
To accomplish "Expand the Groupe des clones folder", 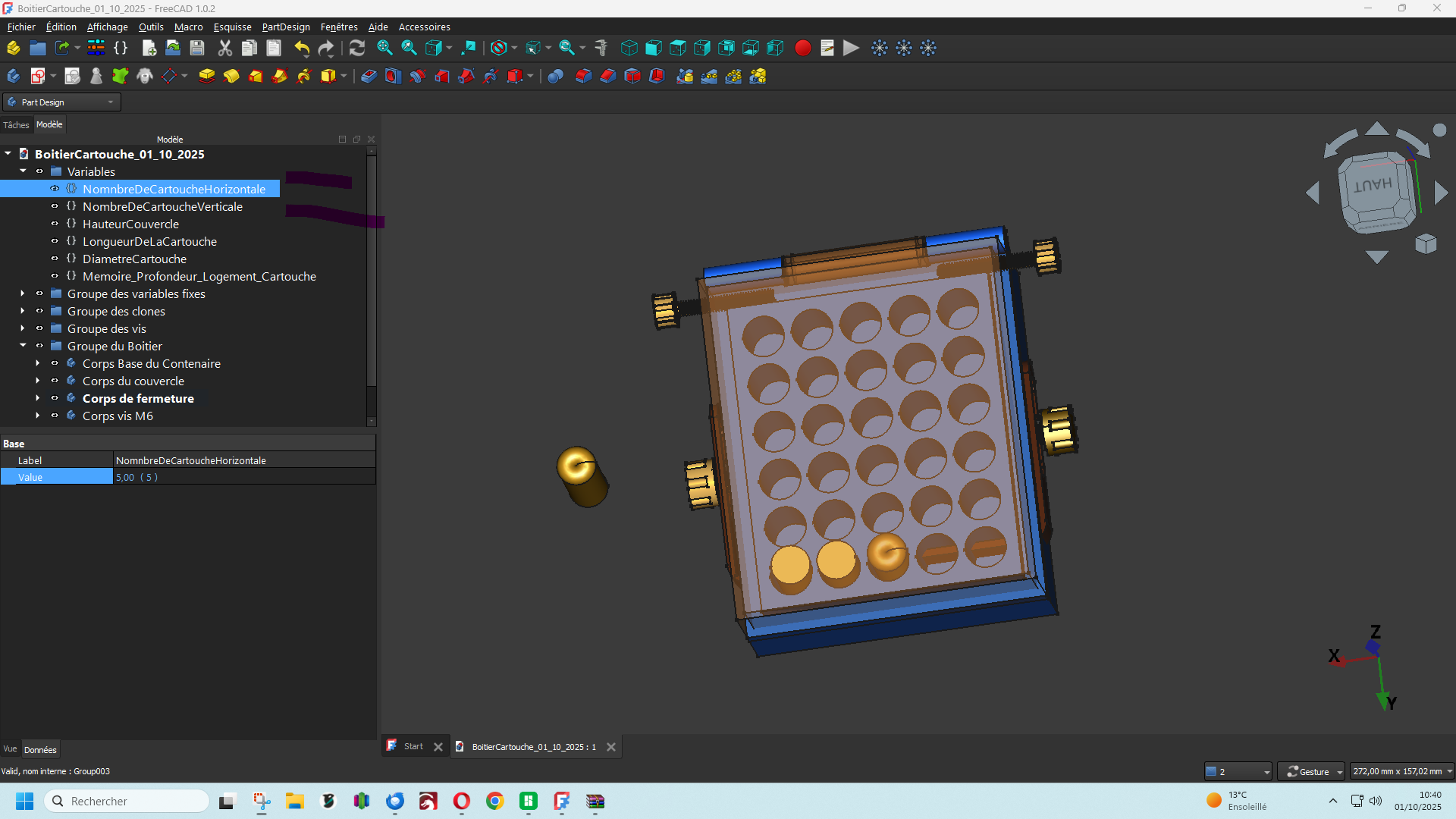I will (x=23, y=311).
